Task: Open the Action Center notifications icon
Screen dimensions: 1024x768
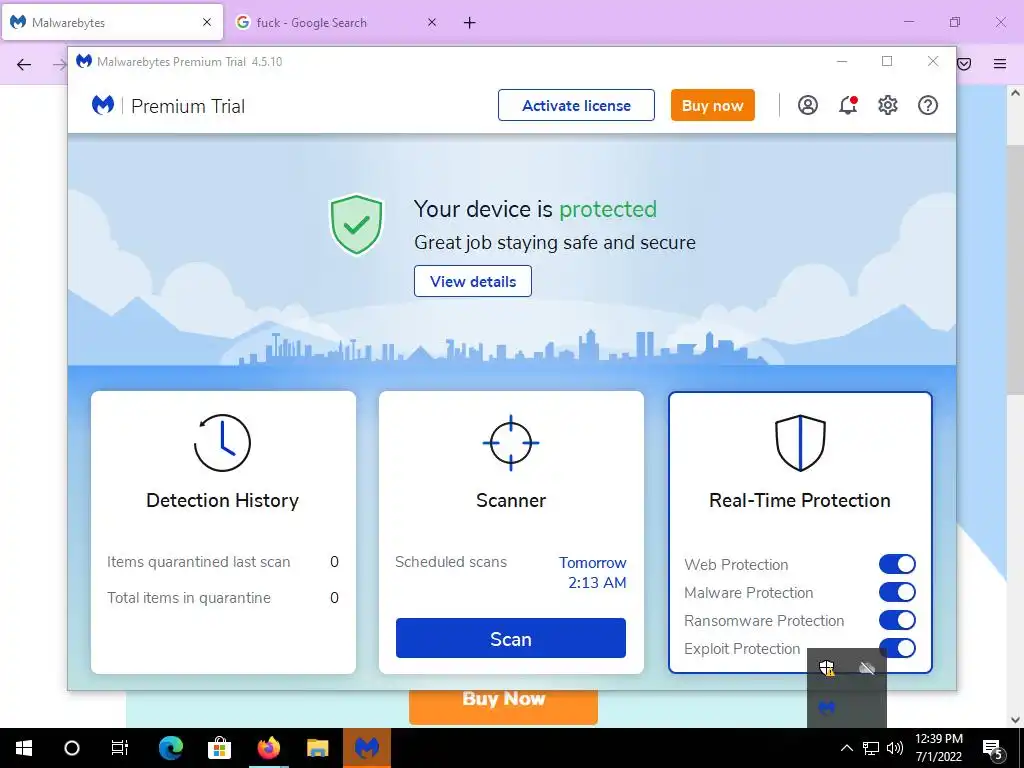Action: (x=993, y=749)
